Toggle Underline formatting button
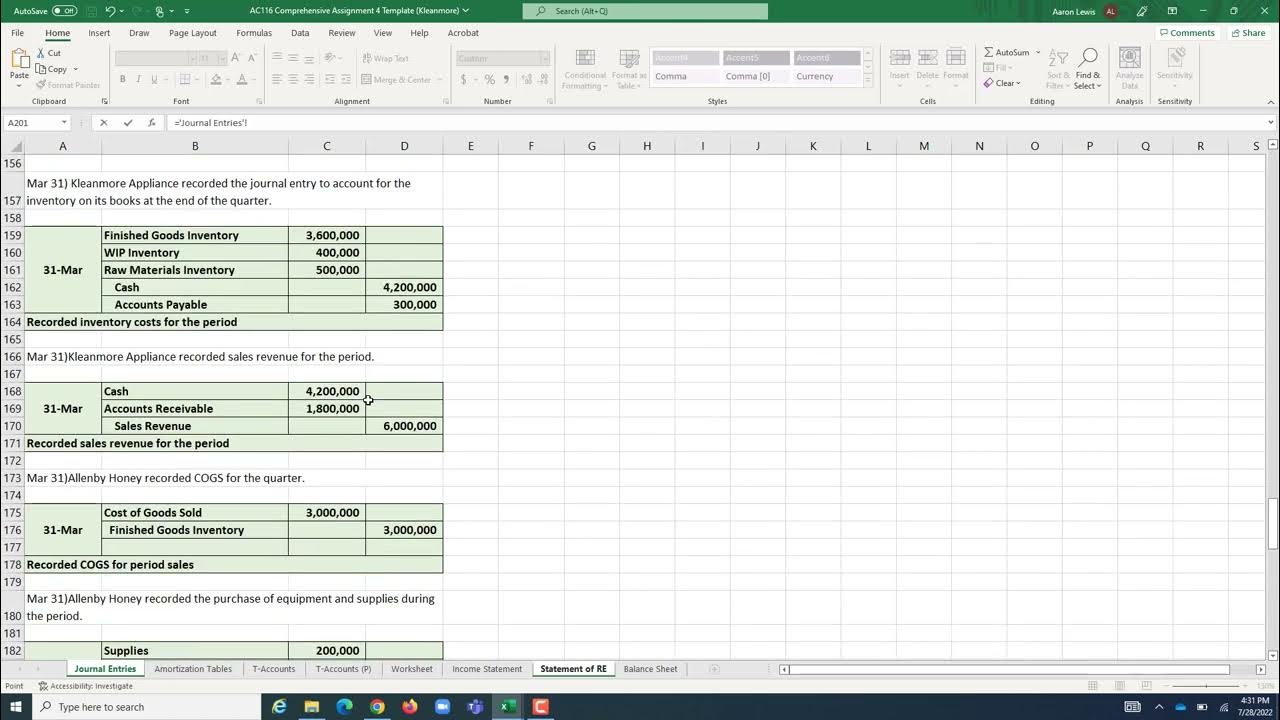This screenshot has width=1280, height=720. [x=154, y=79]
